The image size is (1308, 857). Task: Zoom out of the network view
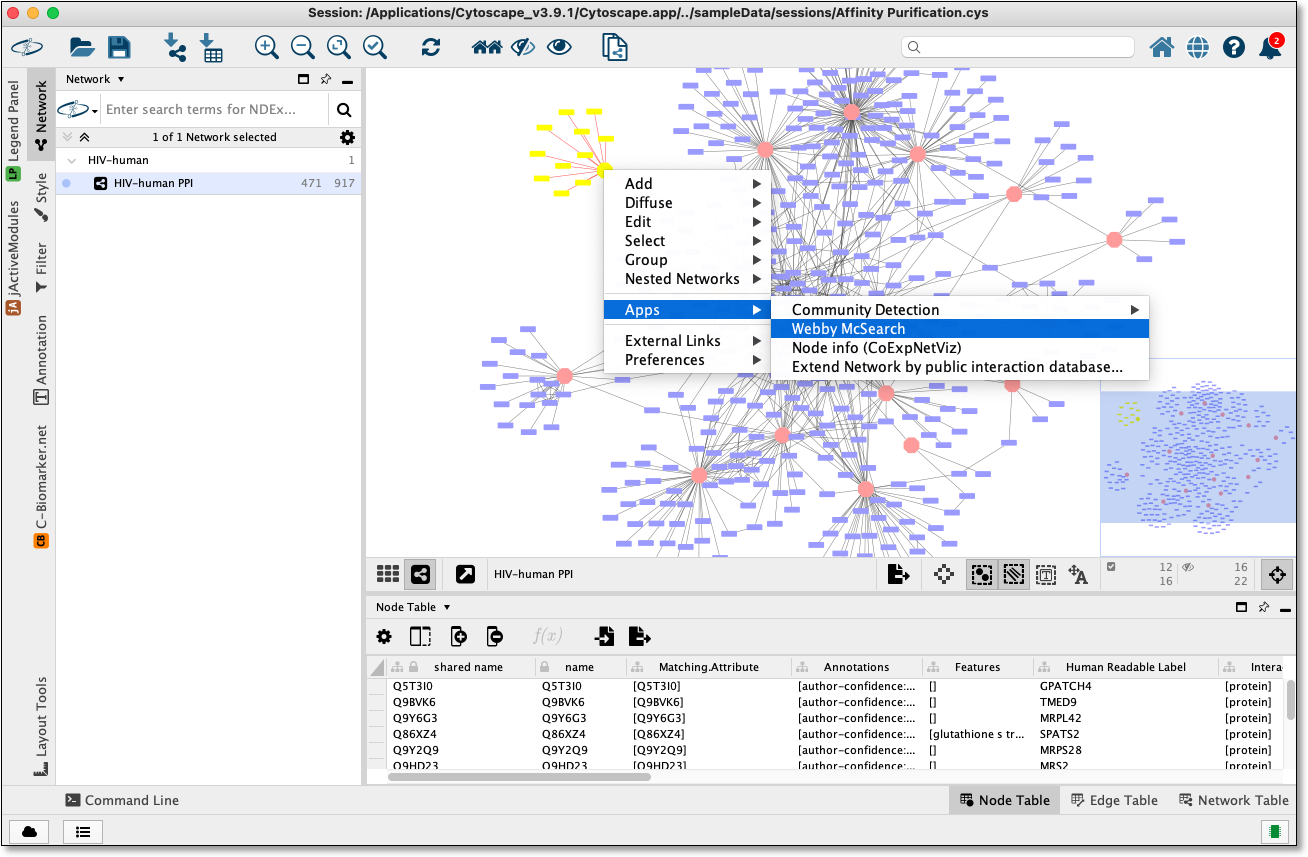click(302, 47)
